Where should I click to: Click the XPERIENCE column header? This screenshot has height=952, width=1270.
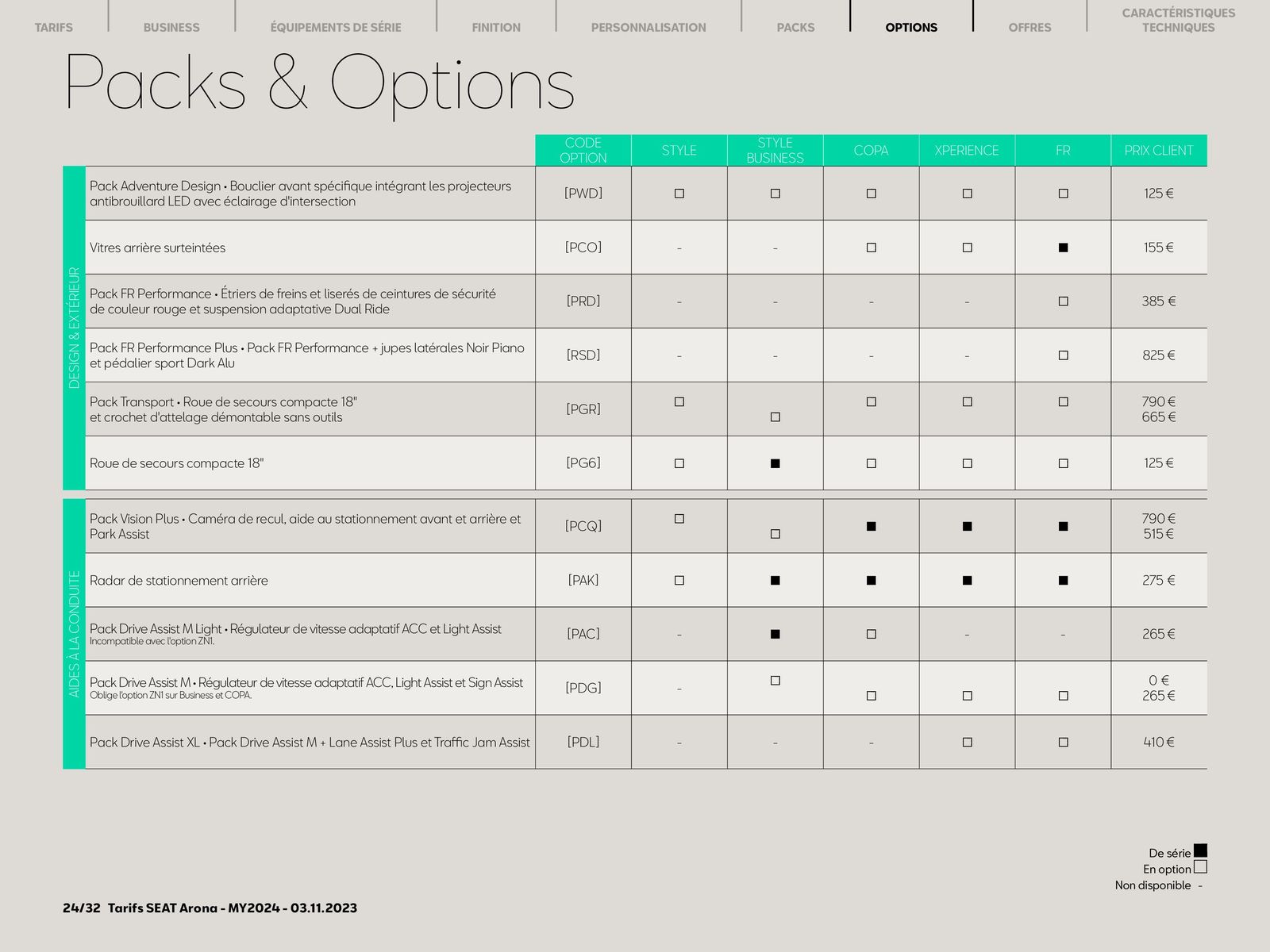tap(967, 150)
